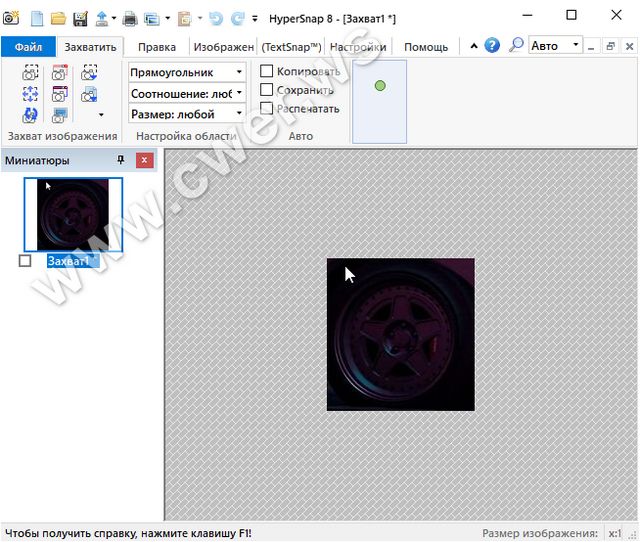
Task: Toggle the Сохранить checkbox
Action: coord(267,90)
